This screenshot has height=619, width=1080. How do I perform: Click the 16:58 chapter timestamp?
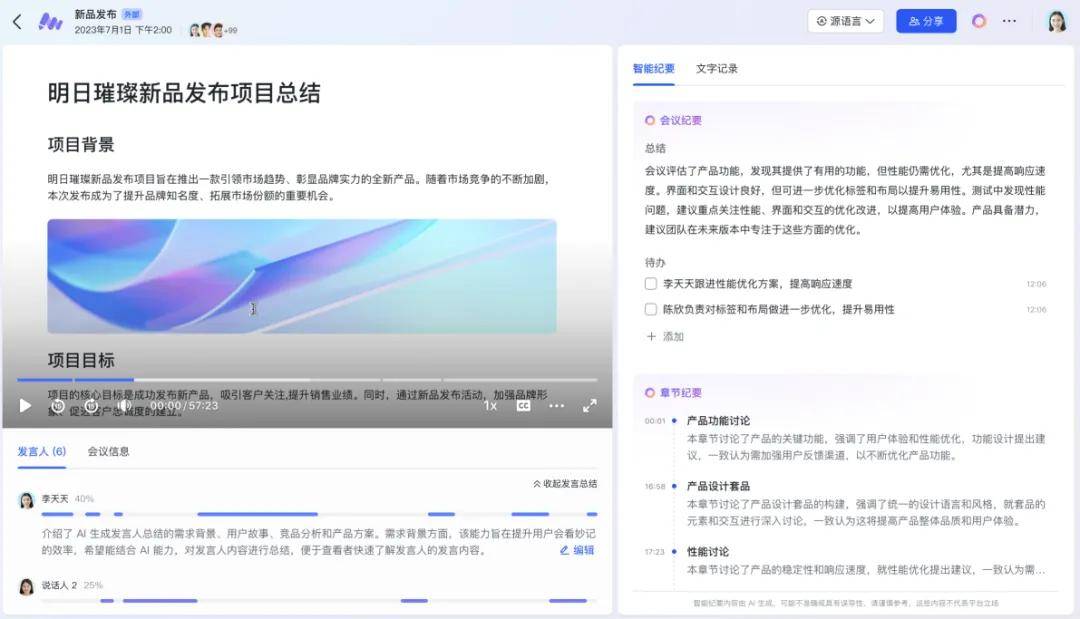(655, 487)
